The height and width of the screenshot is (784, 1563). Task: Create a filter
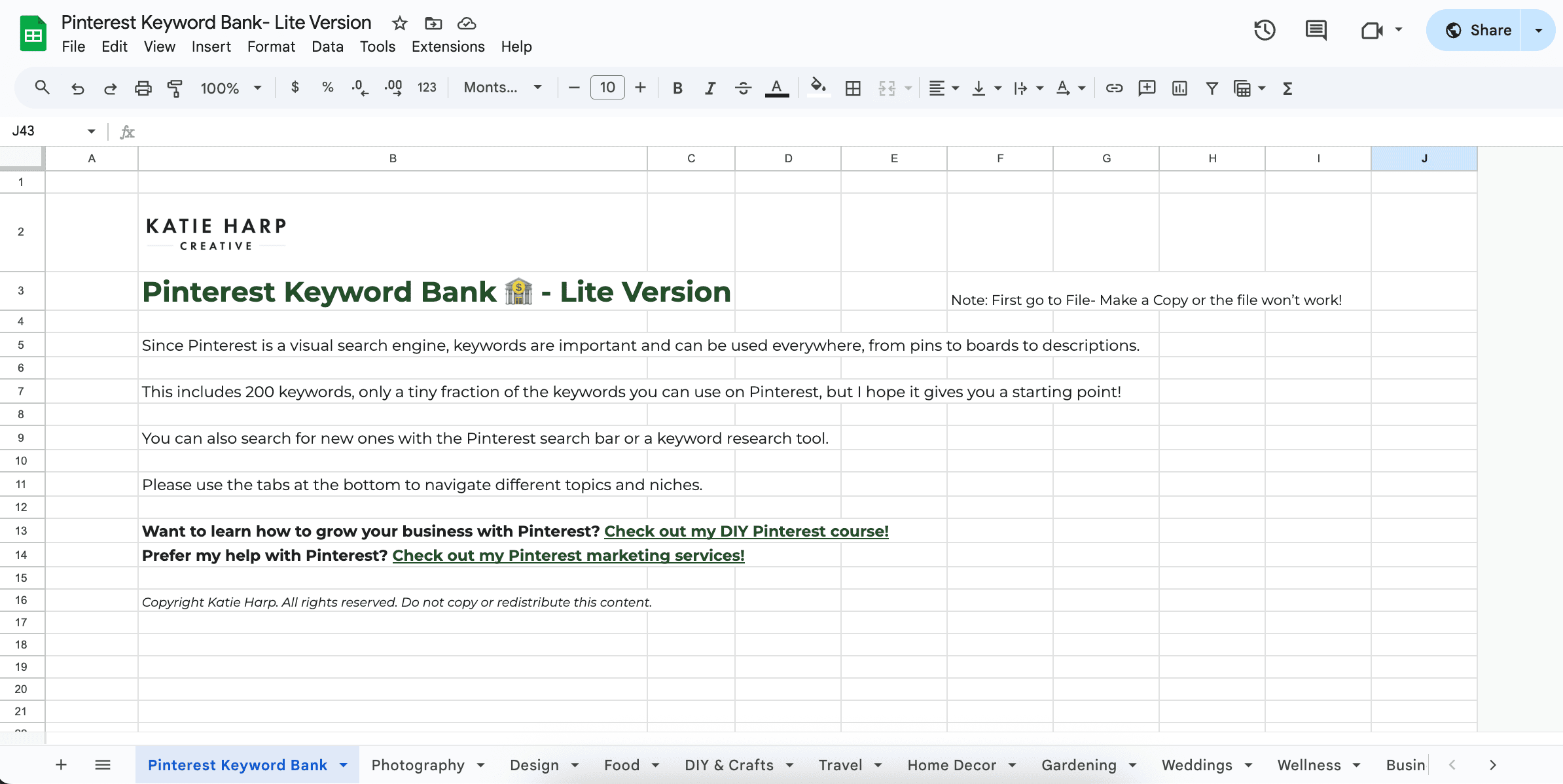pos(1212,88)
